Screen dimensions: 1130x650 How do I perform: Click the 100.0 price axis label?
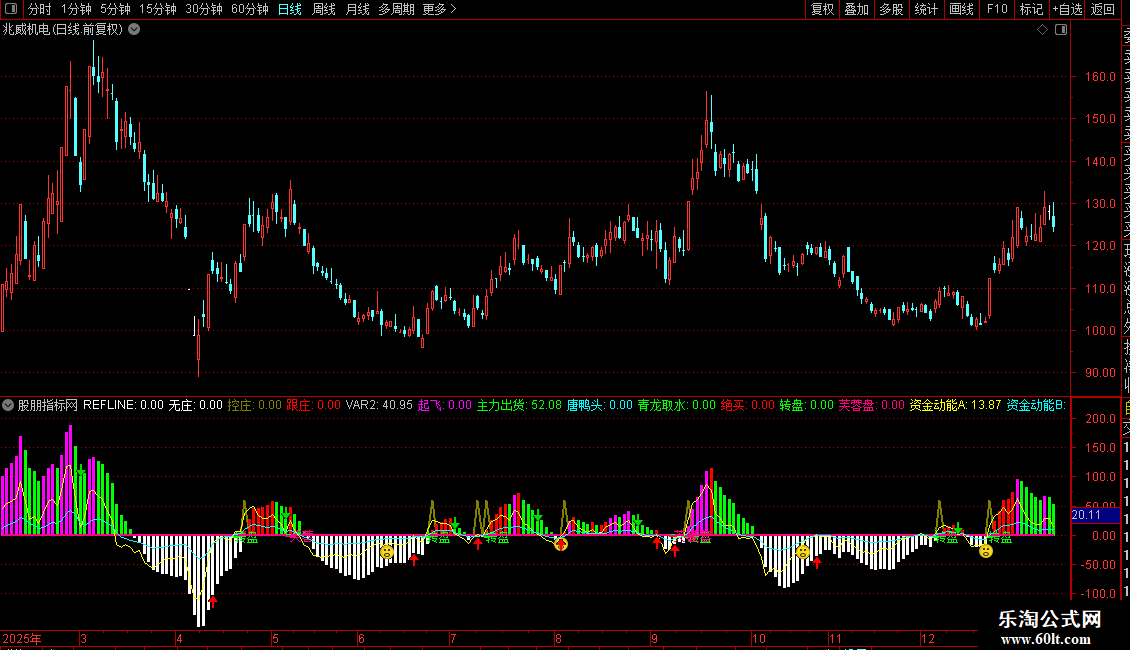coord(1100,331)
